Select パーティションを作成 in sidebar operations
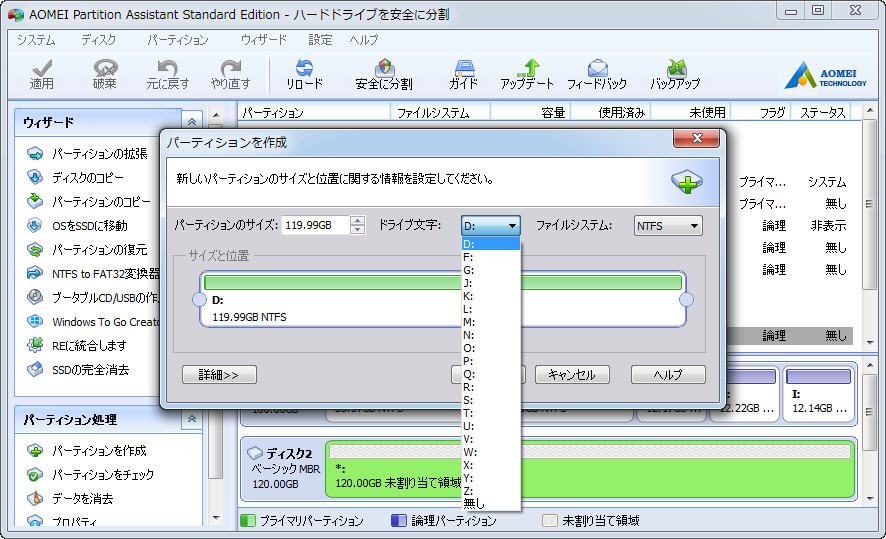The image size is (886, 539). [87, 450]
